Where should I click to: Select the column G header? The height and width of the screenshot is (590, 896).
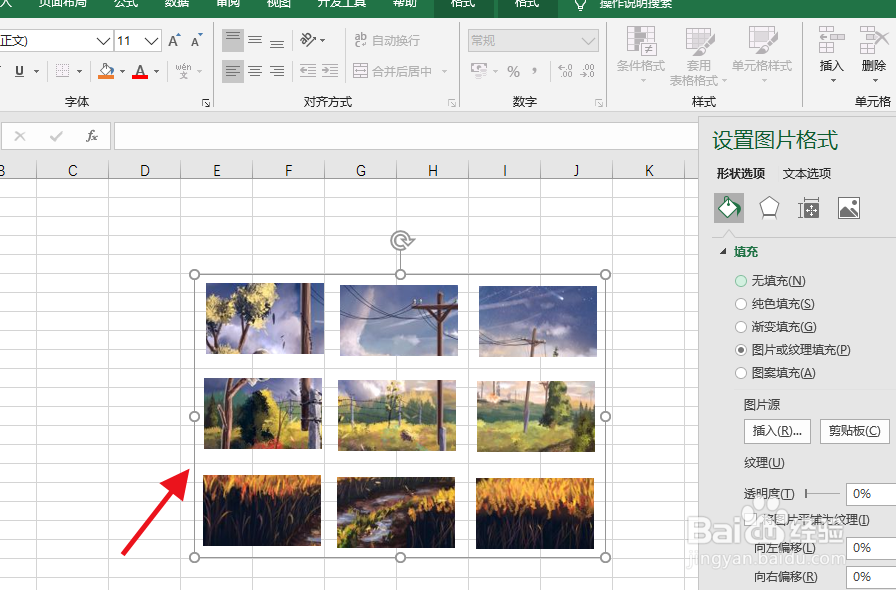(x=361, y=170)
